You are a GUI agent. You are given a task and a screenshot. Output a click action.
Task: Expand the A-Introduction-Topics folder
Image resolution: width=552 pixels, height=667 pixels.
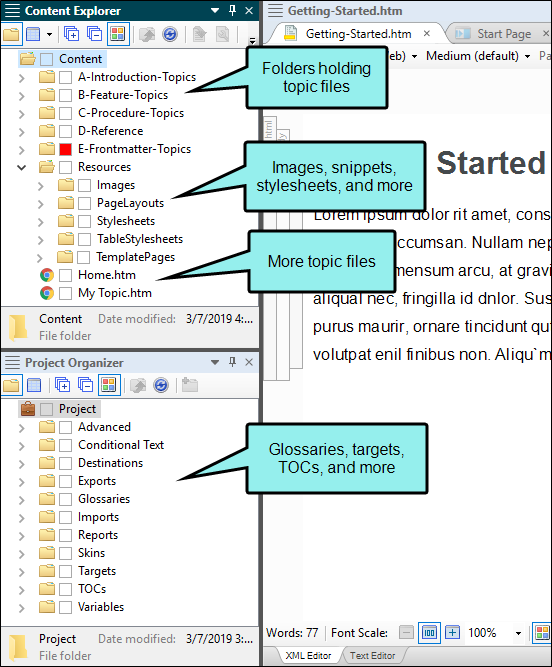coord(22,78)
